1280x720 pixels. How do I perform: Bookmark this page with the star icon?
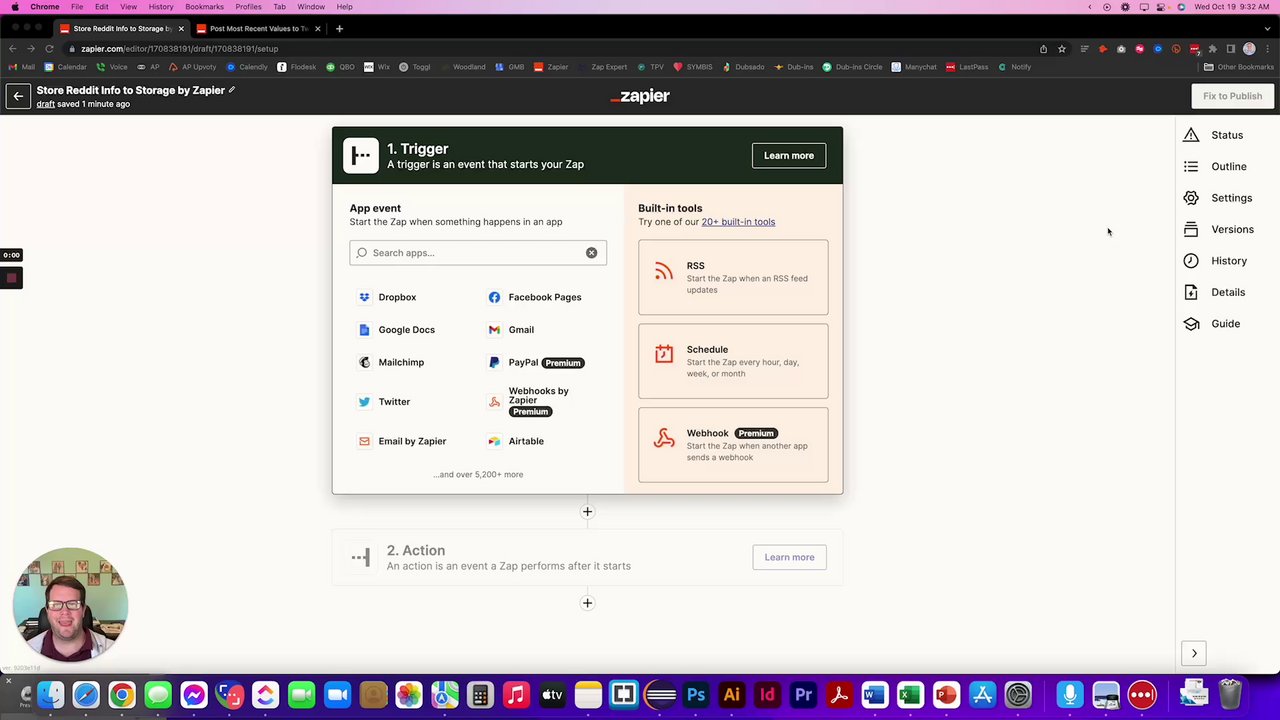(x=1062, y=49)
